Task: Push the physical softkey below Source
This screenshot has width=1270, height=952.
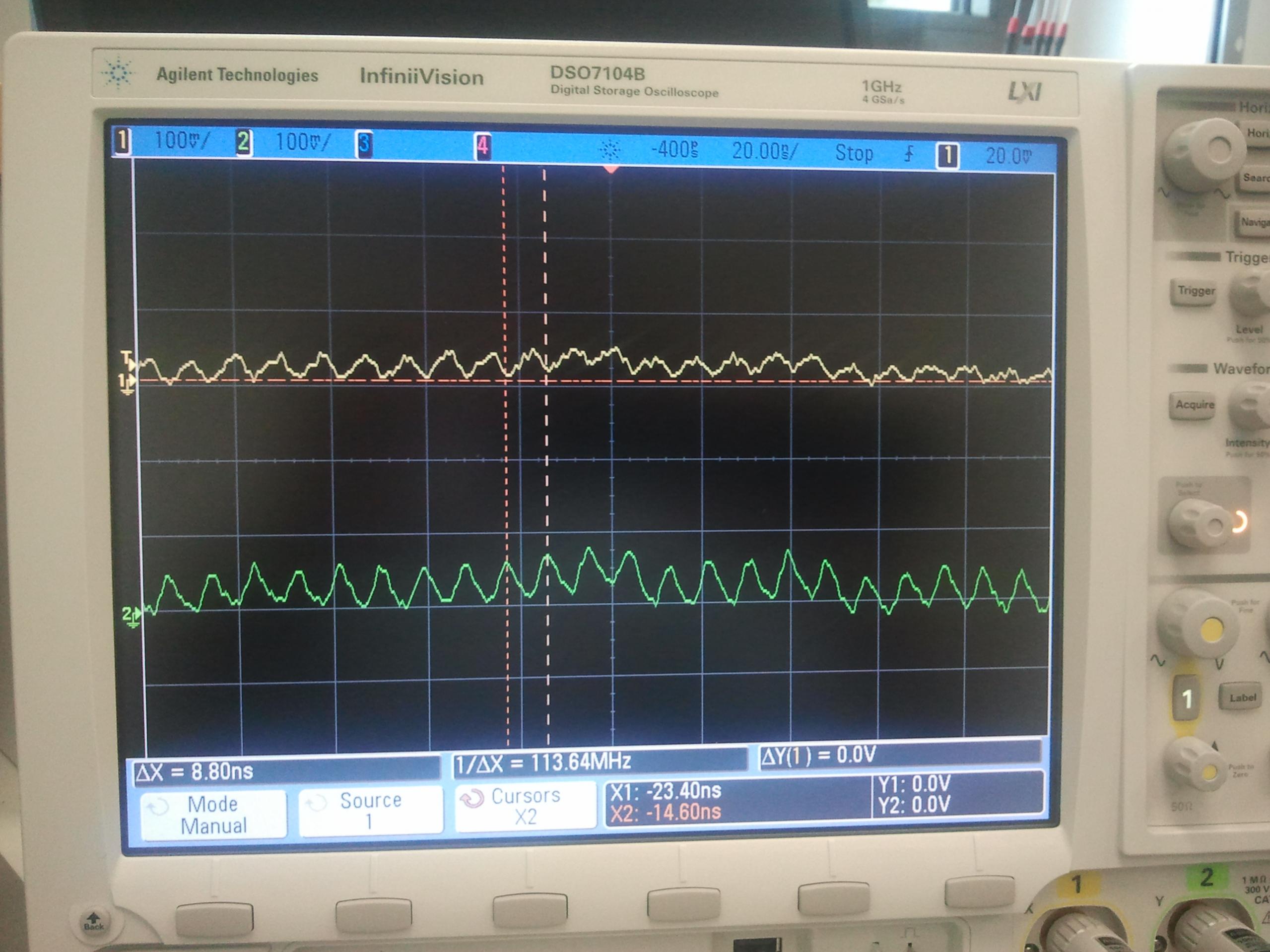Action: tap(373, 915)
